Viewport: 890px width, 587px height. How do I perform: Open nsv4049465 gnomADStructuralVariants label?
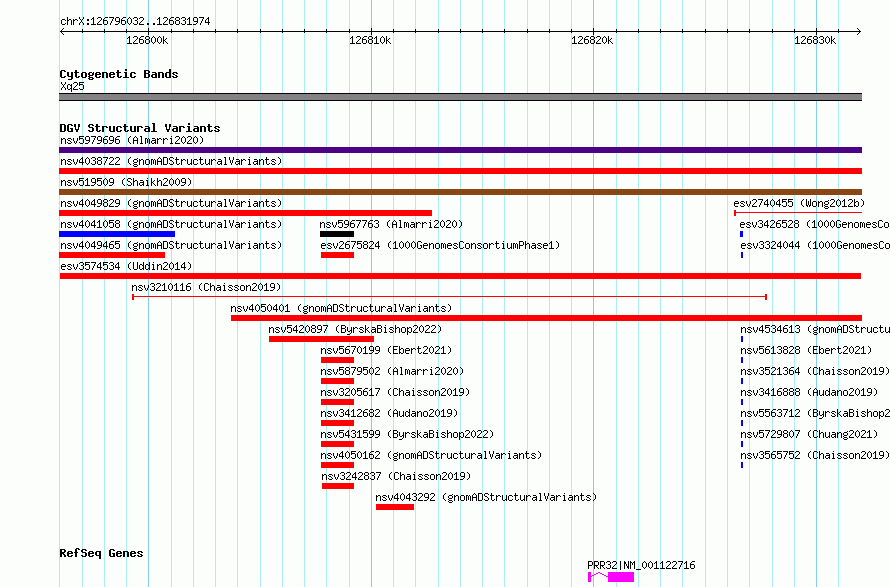171,245
